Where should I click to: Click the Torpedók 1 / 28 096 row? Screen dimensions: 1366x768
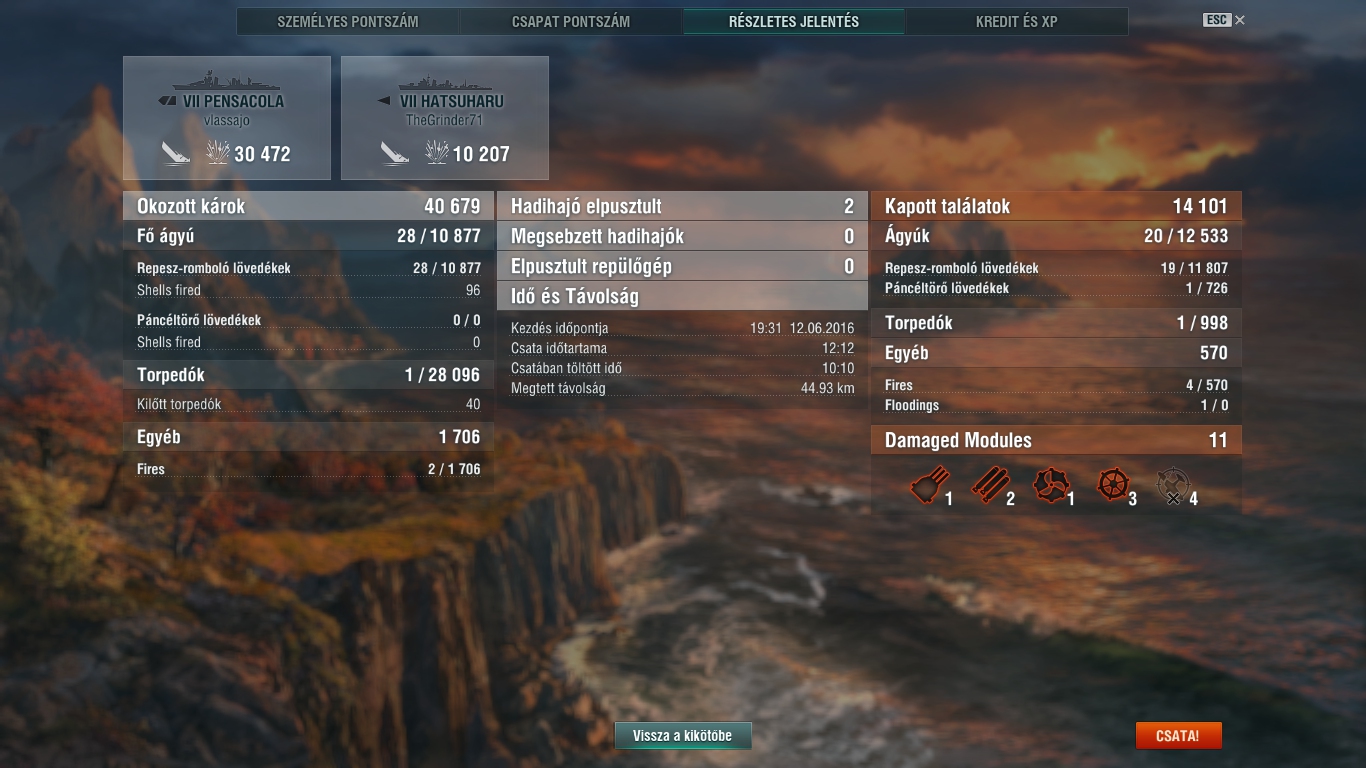308,375
